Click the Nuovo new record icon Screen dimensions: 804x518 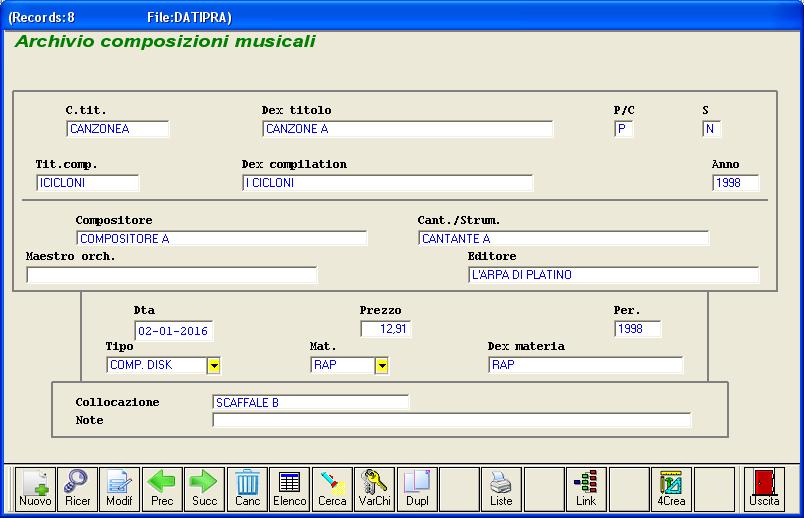[35, 488]
